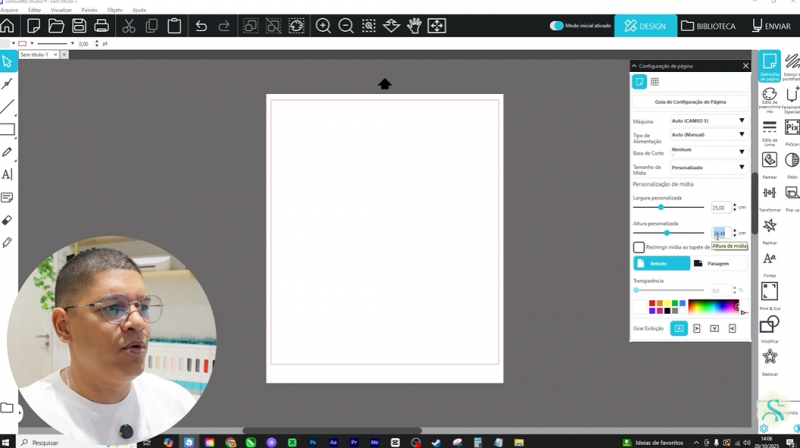Switch to the BIBLIOTECA tab
Viewport: 800px width, 448px height.
tap(709, 26)
